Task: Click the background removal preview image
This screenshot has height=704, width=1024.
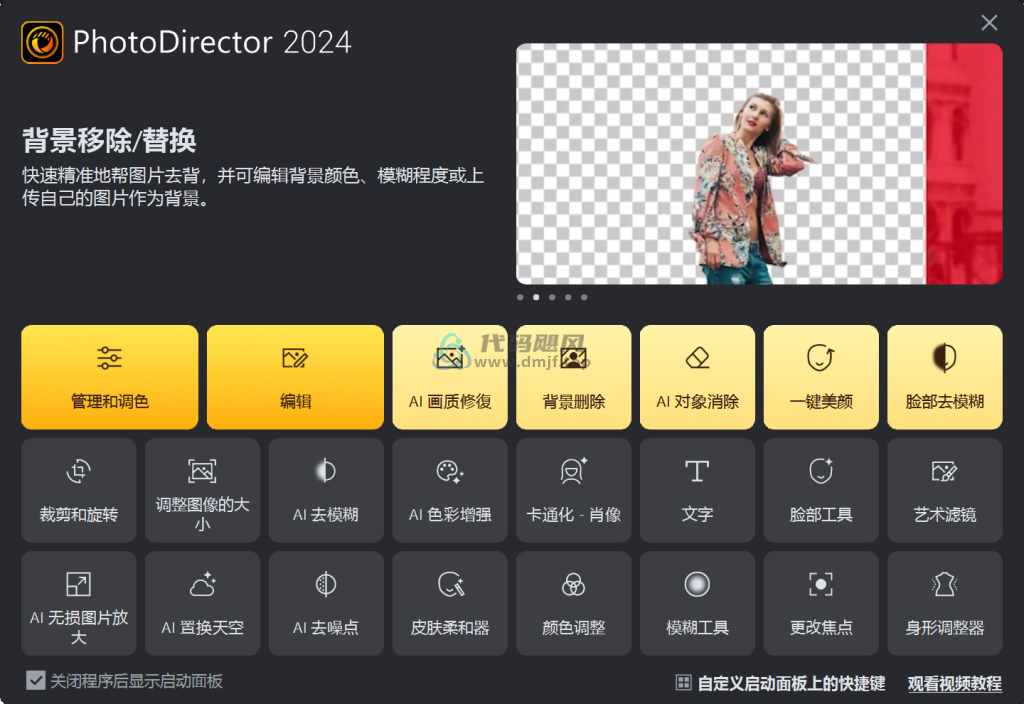Action: [x=759, y=164]
